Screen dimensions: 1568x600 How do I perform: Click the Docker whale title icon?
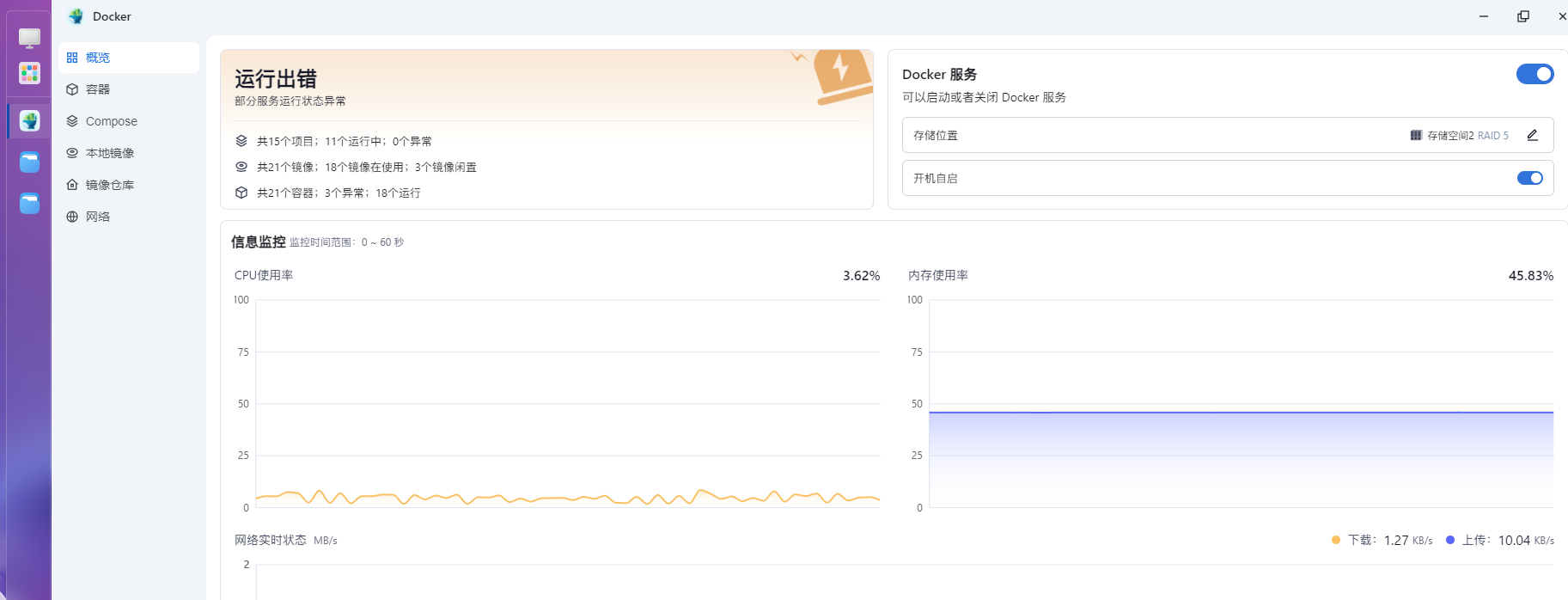76,16
